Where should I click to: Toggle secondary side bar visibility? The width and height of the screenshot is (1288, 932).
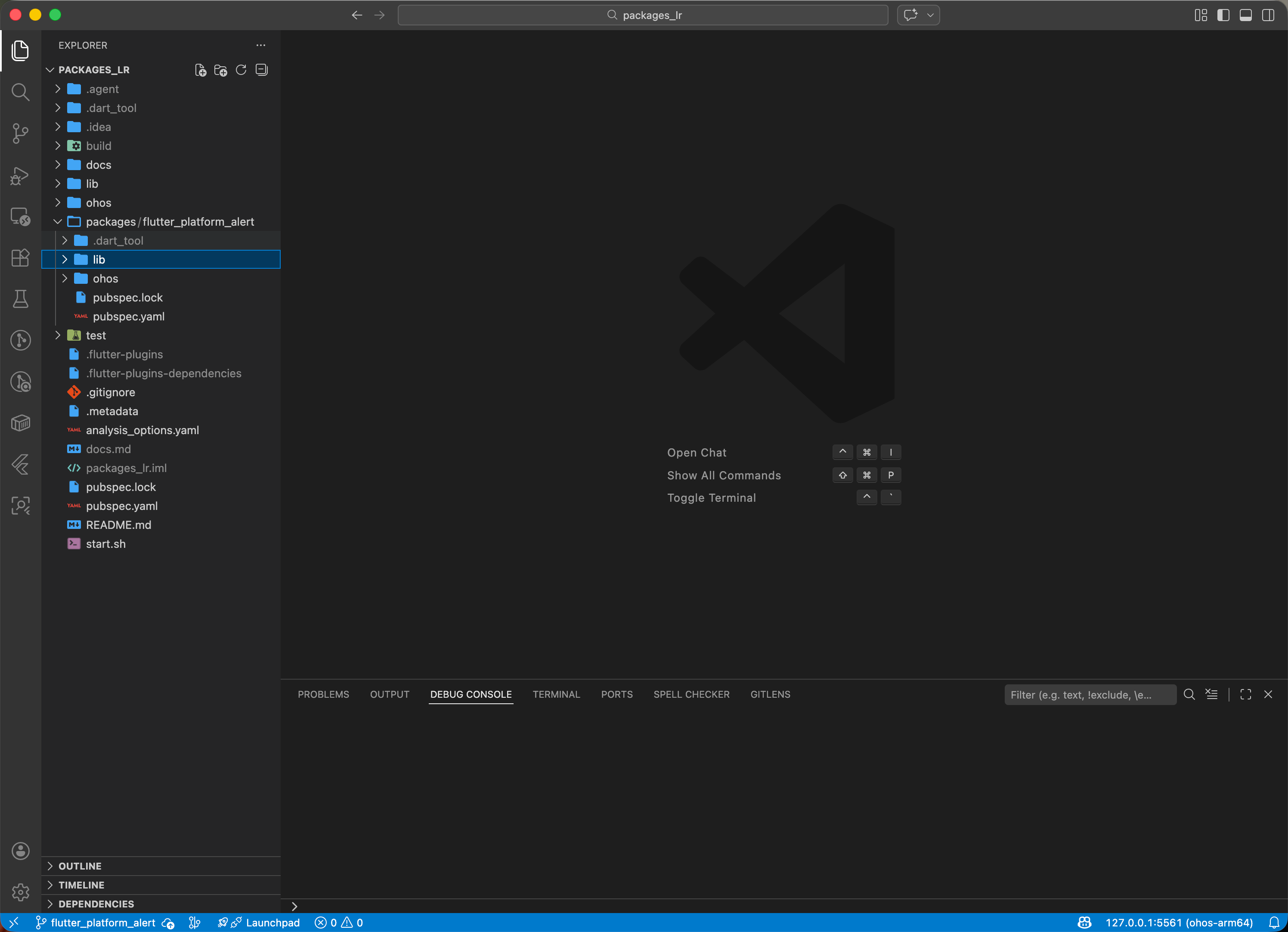coord(1268,16)
